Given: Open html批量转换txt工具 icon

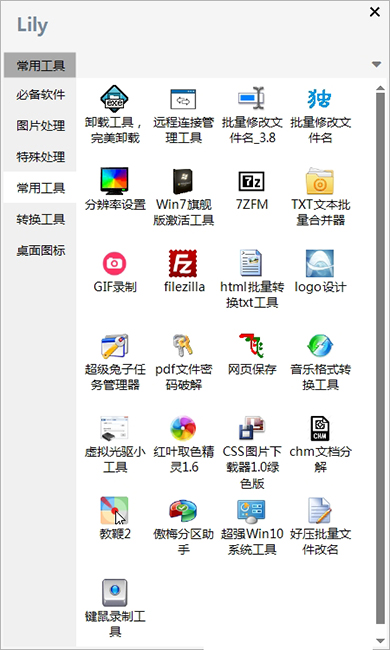Looking at the screenshot, I should pos(252,264).
